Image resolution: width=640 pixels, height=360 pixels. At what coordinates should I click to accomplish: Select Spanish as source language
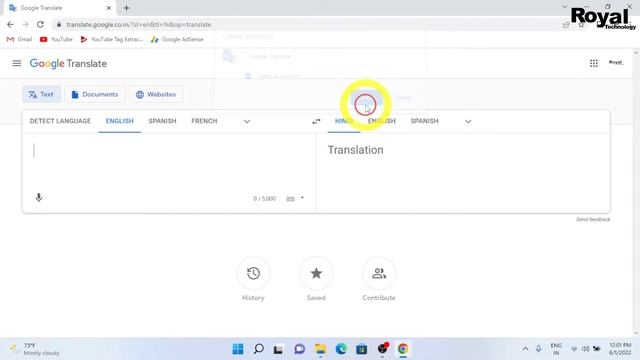coord(162,121)
